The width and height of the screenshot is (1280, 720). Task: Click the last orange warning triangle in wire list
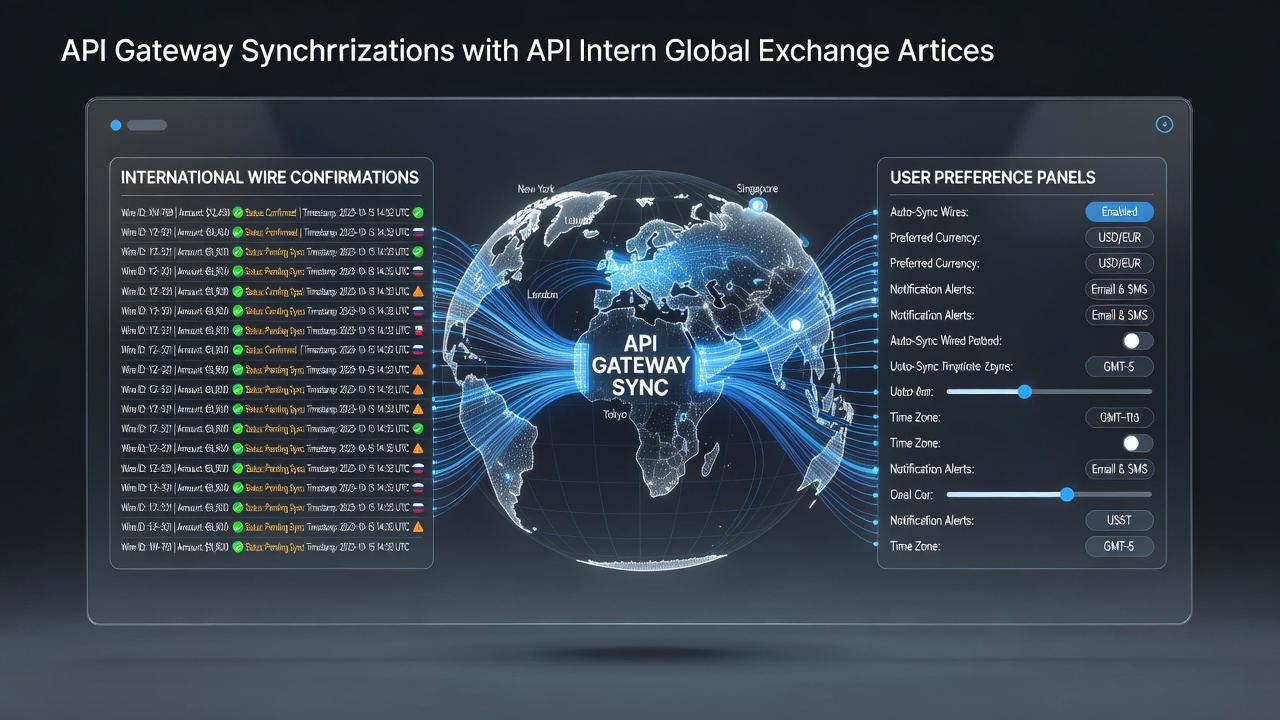(x=418, y=527)
